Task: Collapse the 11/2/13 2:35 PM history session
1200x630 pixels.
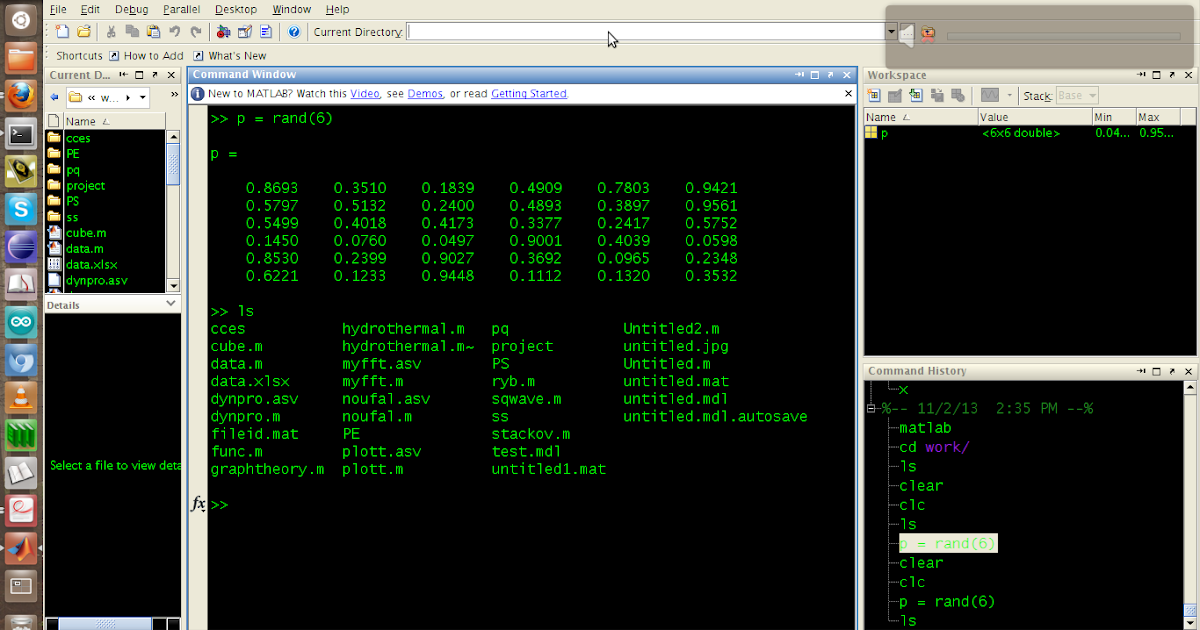Action: click(x=873, y=408)
